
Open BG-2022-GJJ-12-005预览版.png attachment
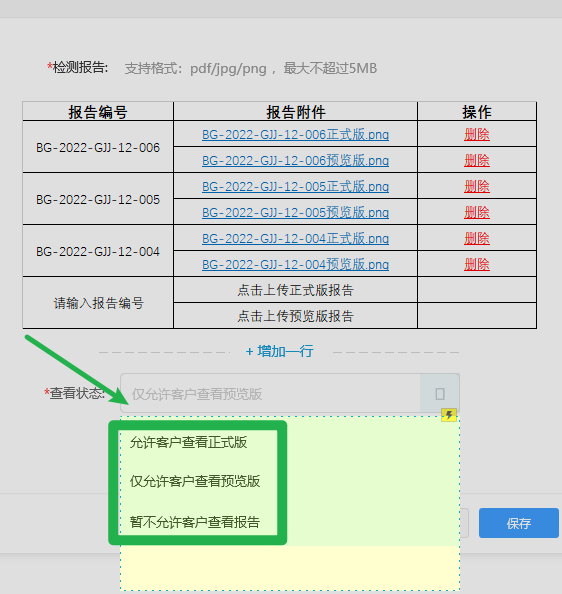[295, 212]
